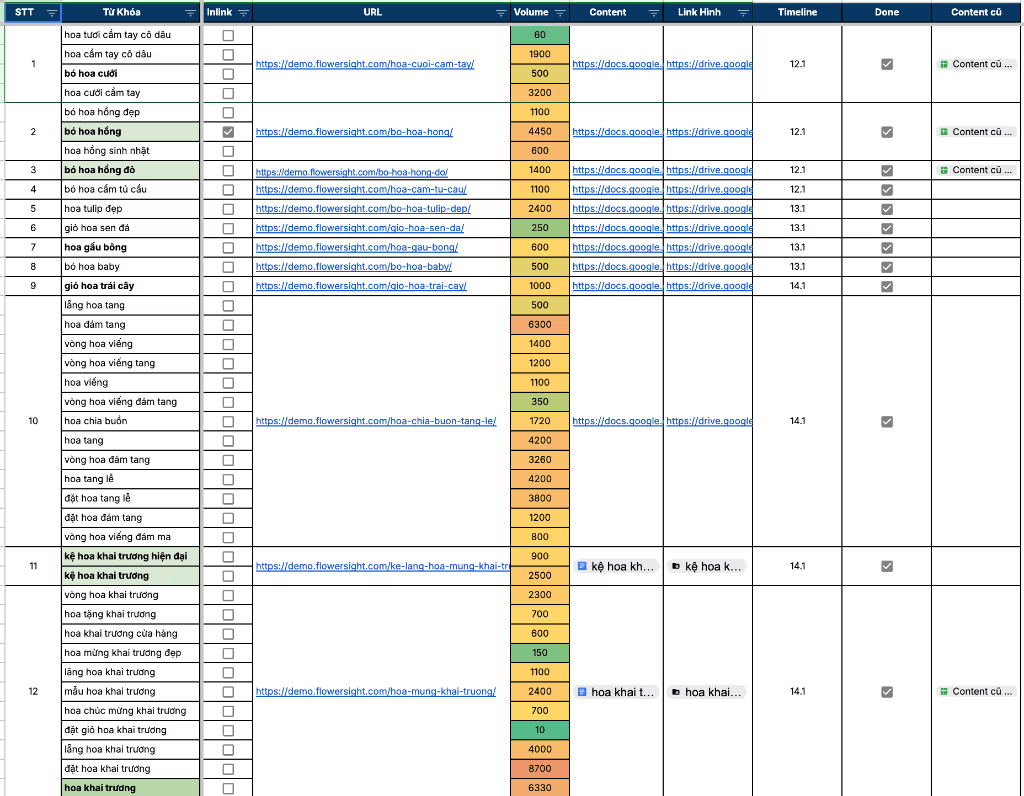Check Inlink box for bó hoa cưới

tap(228, 74)
